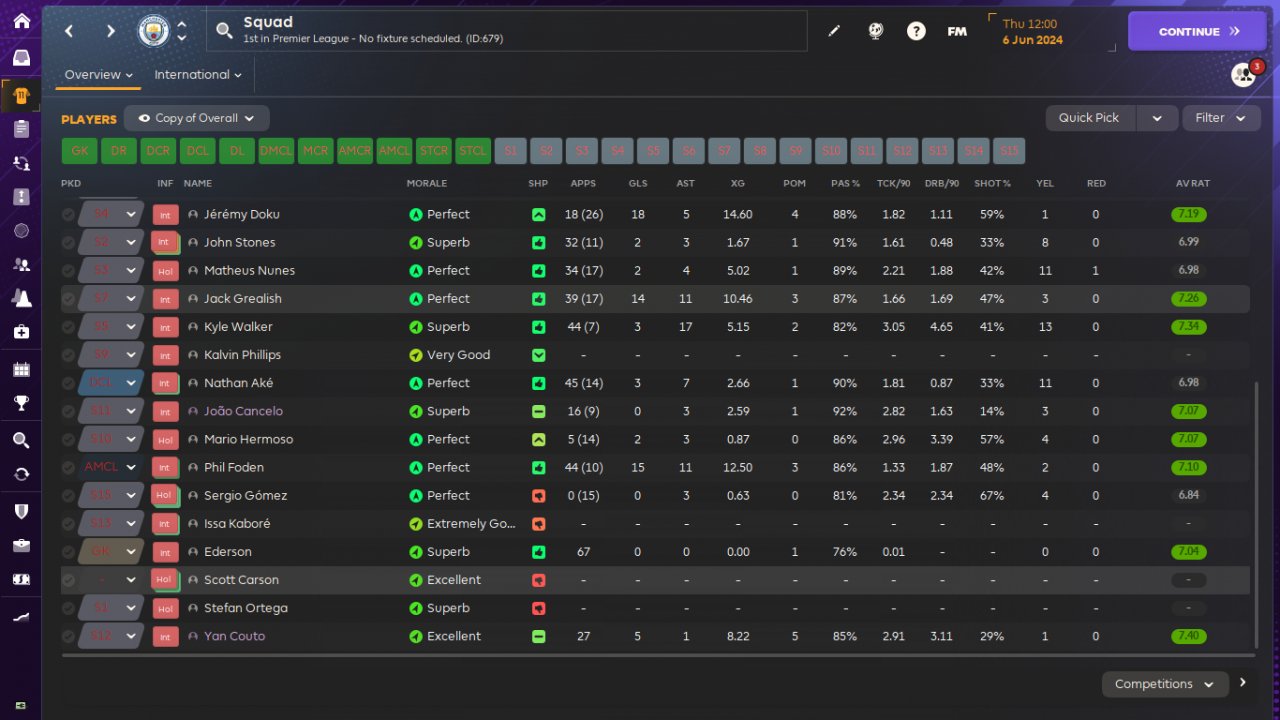Open Jérémy Doku's picked position dropdown
The image size is (1280, 720).
point(112,215)
